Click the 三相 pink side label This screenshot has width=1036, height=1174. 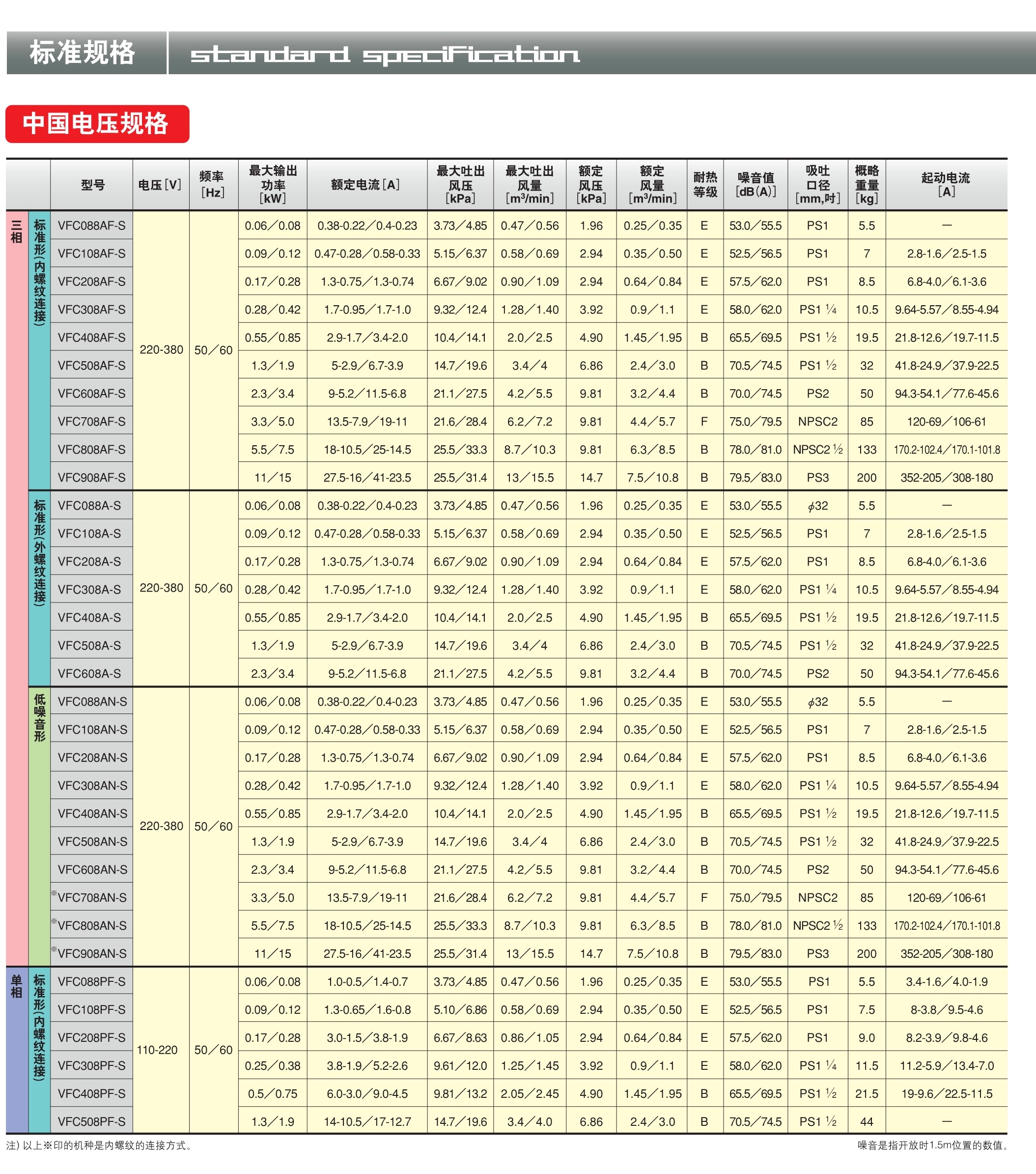pyautogui.click(x=17, y=232)
